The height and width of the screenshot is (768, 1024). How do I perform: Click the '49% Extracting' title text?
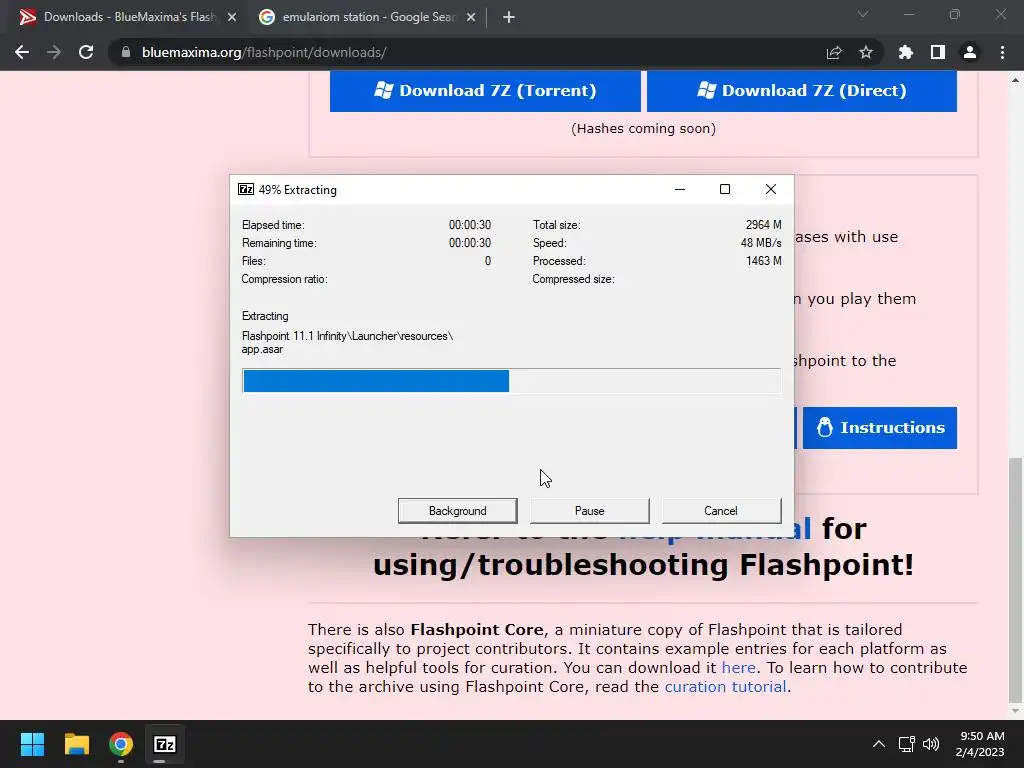(x=298, y=190)
